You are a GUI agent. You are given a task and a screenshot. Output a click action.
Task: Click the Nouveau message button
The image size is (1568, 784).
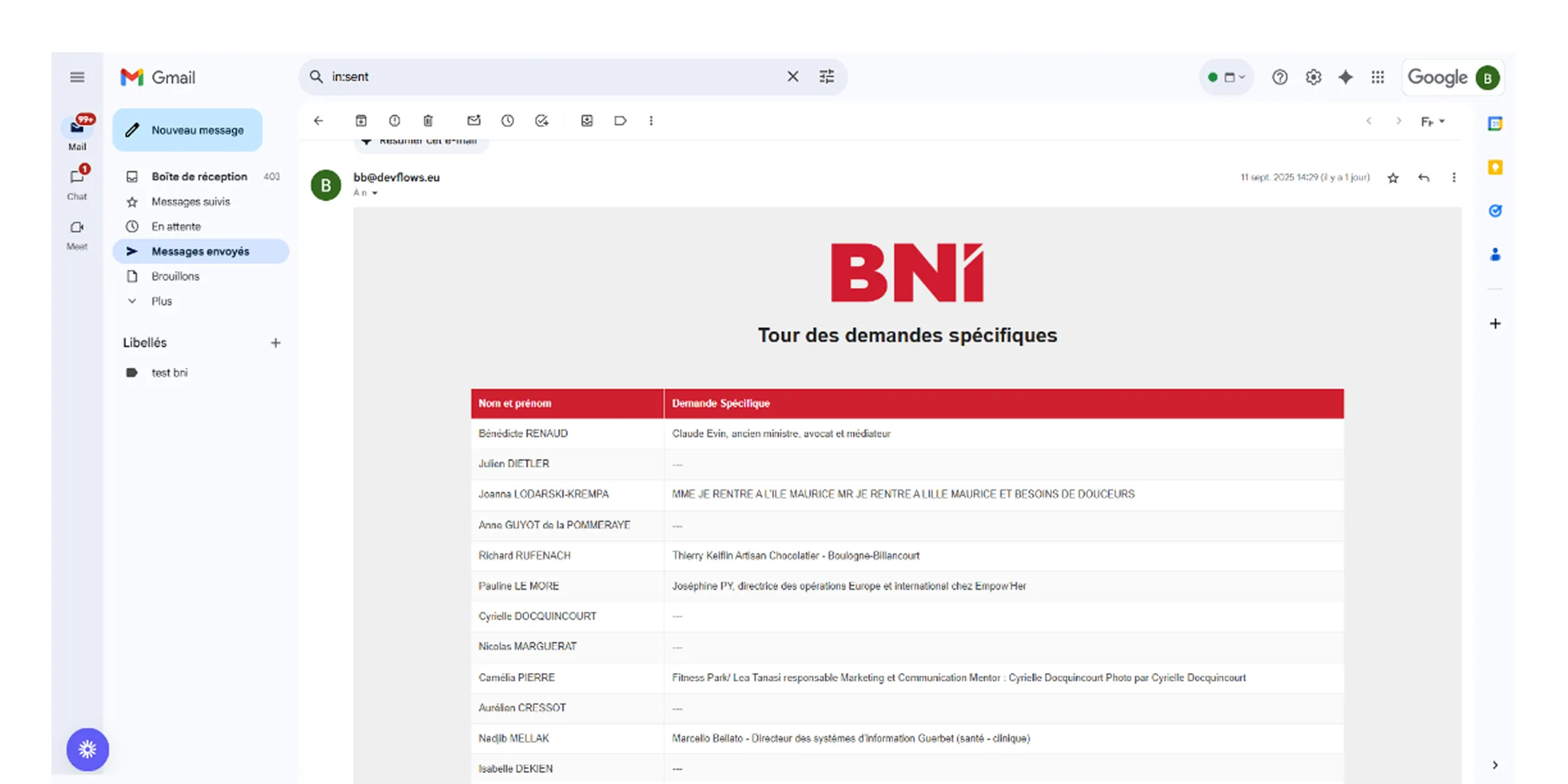tap(188, 129)
